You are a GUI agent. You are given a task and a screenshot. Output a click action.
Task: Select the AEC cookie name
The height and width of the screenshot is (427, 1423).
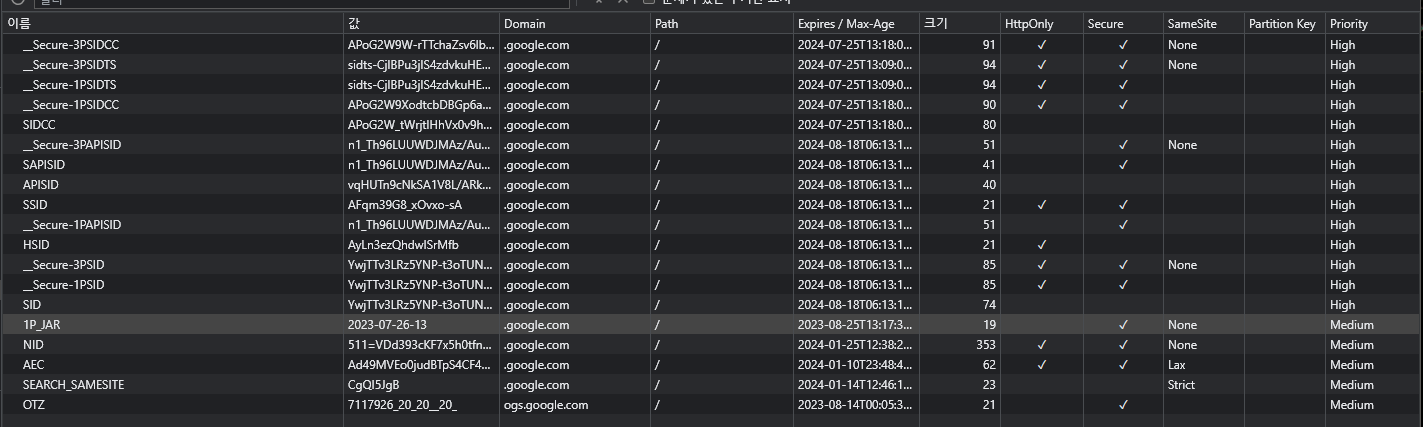(x=33, y=365)
